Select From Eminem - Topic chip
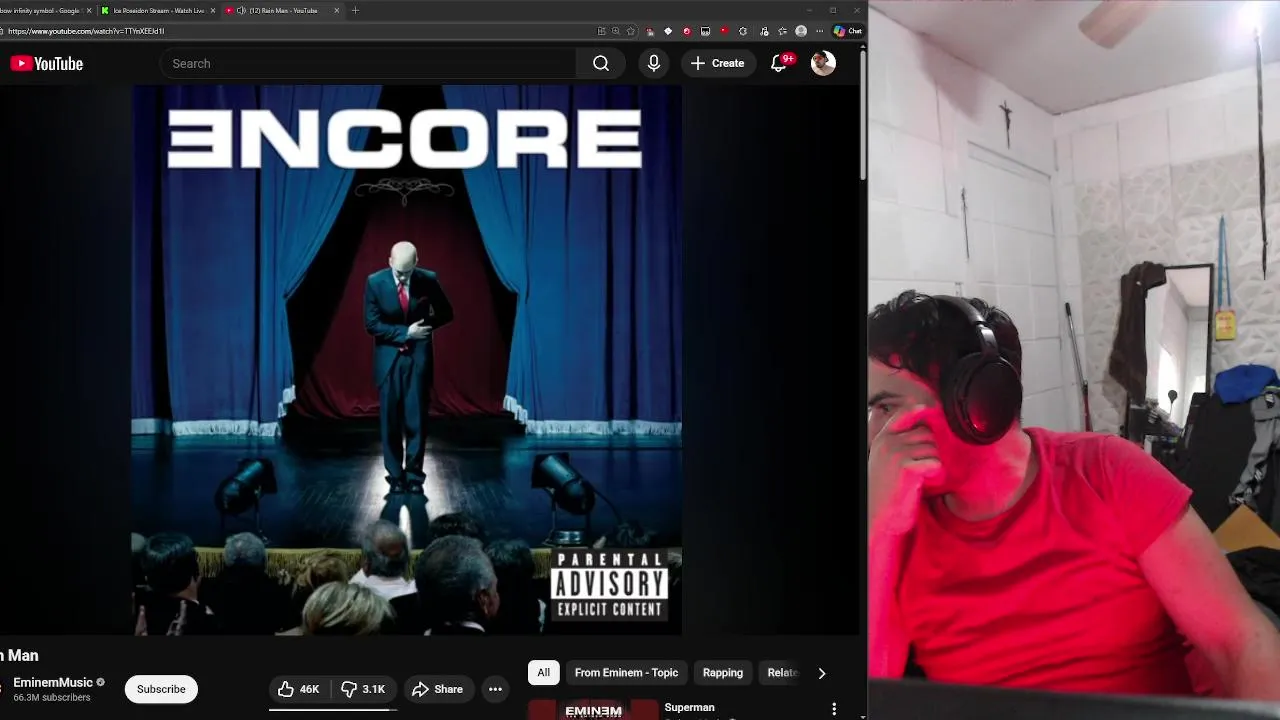 [x=626, y=673]
